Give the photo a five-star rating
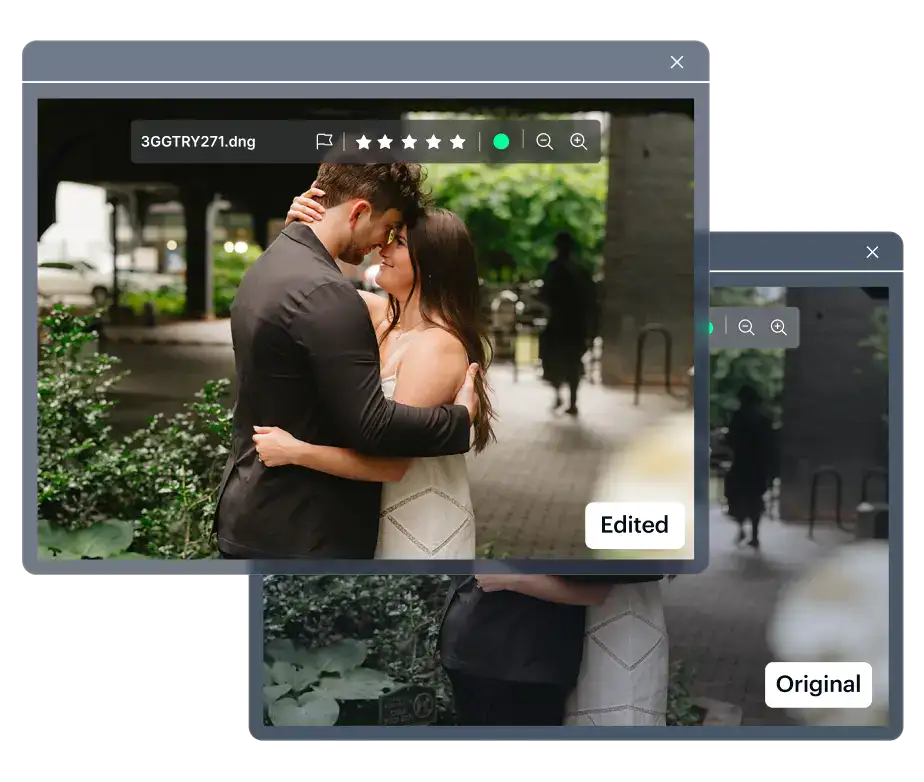 click(458, 142)
